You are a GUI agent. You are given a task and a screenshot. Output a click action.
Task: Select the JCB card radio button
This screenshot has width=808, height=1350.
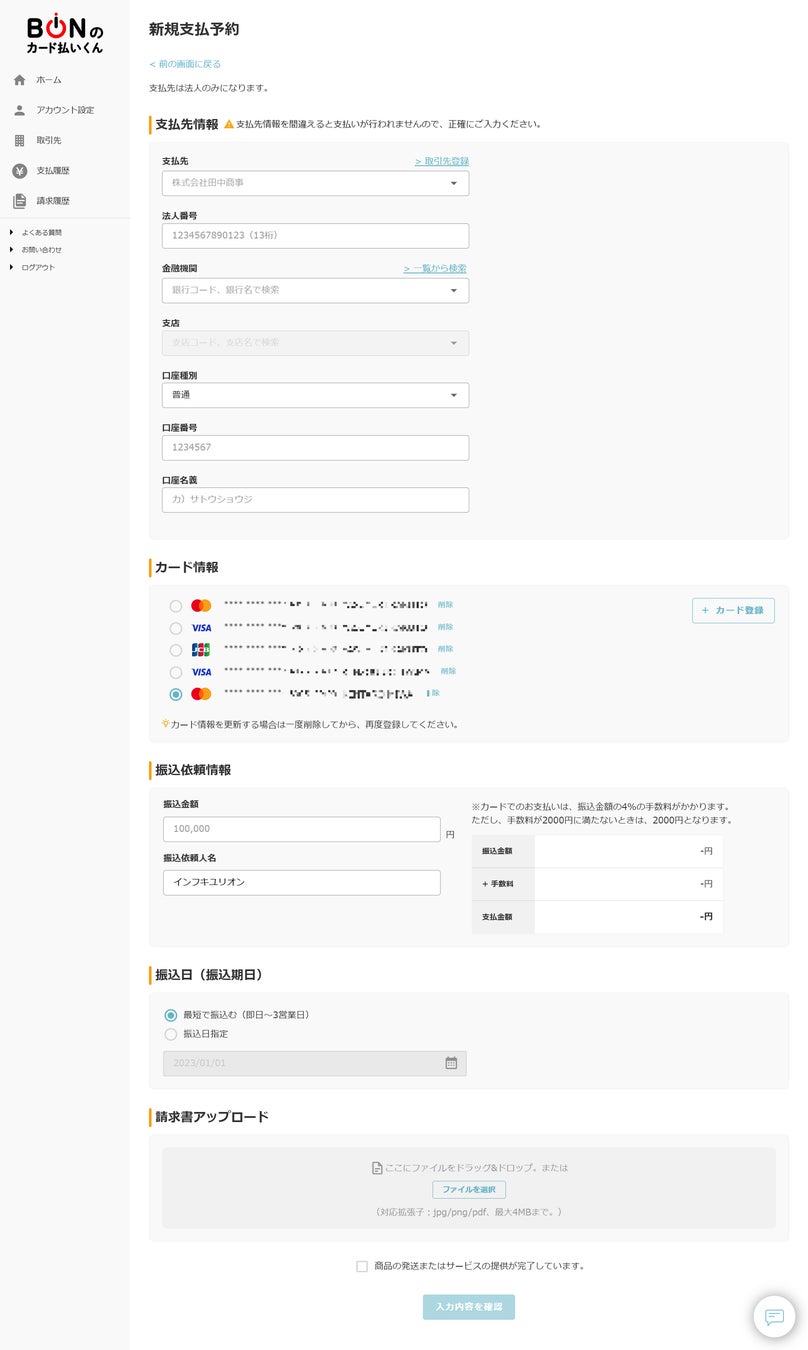(176, 650)
